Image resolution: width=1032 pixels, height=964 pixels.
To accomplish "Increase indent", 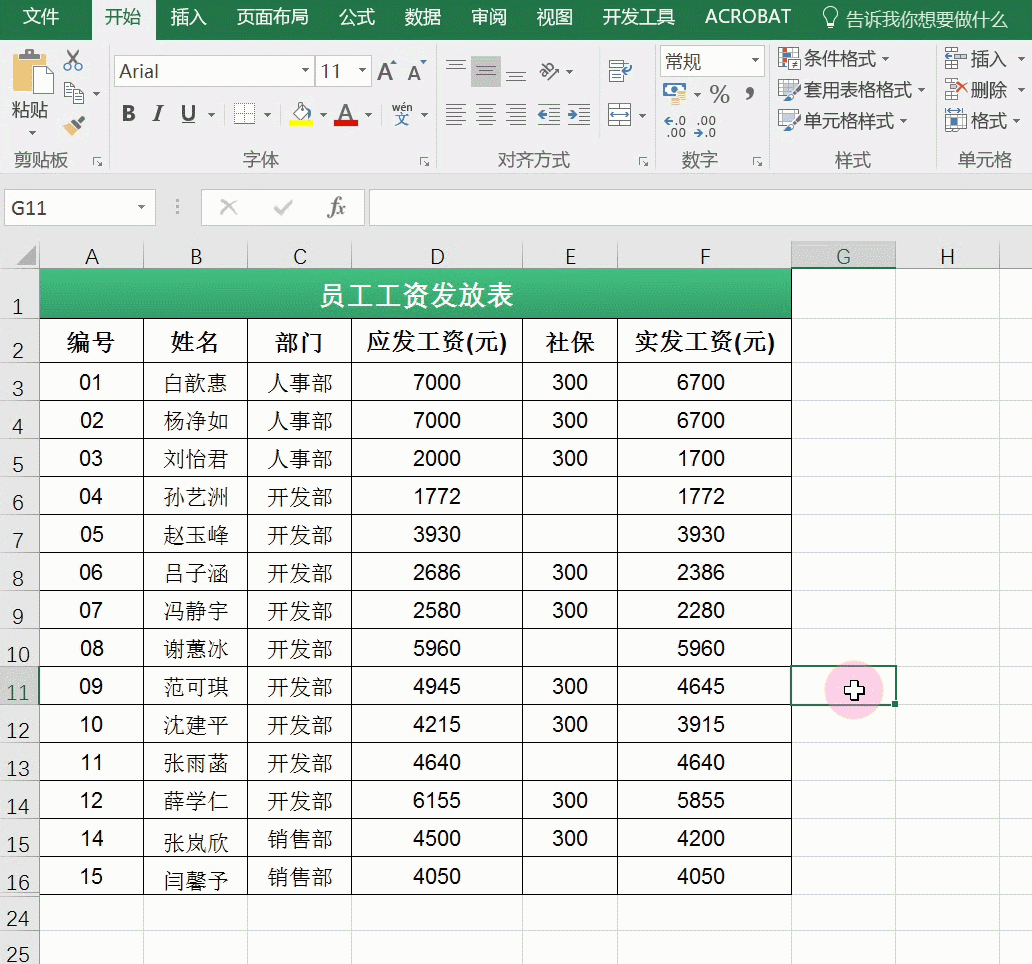I will 579,114.
